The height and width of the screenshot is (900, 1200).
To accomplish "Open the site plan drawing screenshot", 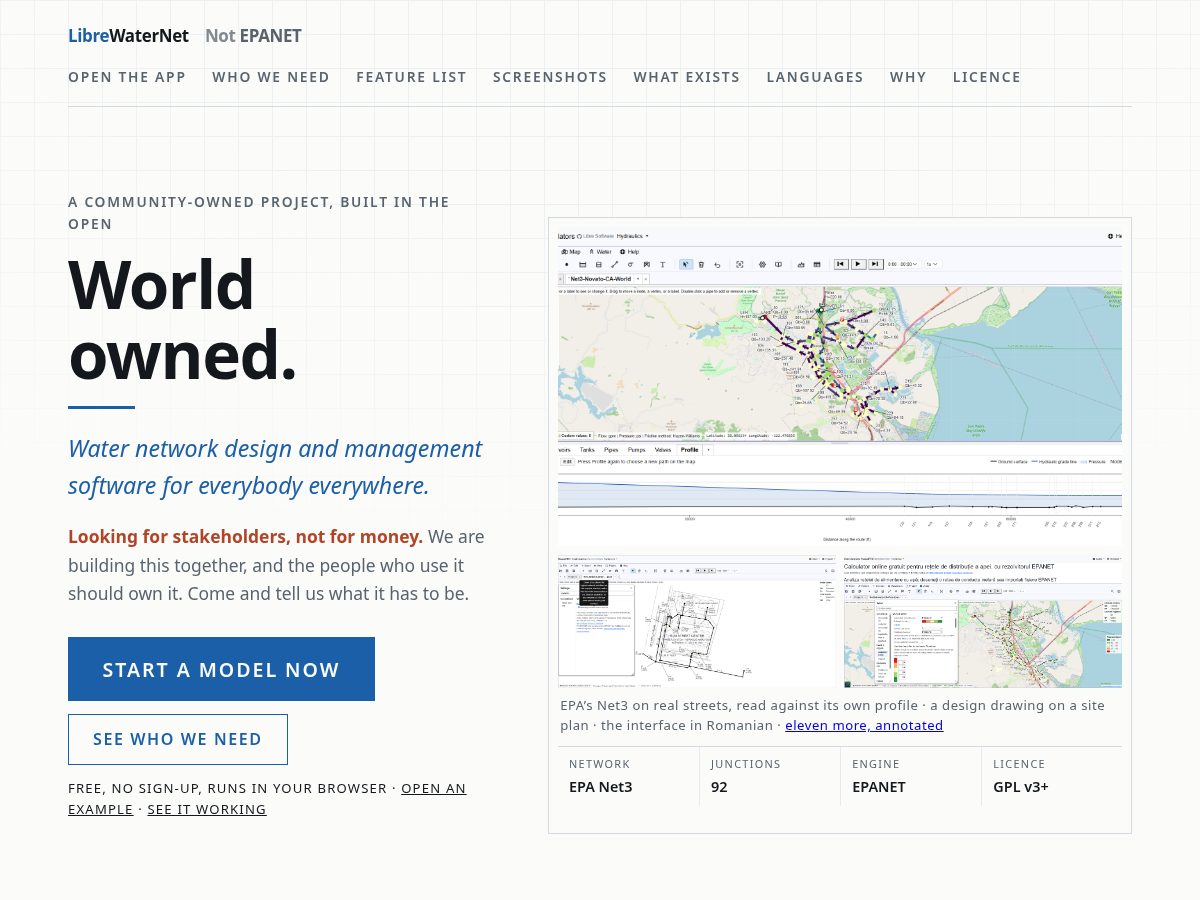I will (697, 622).
